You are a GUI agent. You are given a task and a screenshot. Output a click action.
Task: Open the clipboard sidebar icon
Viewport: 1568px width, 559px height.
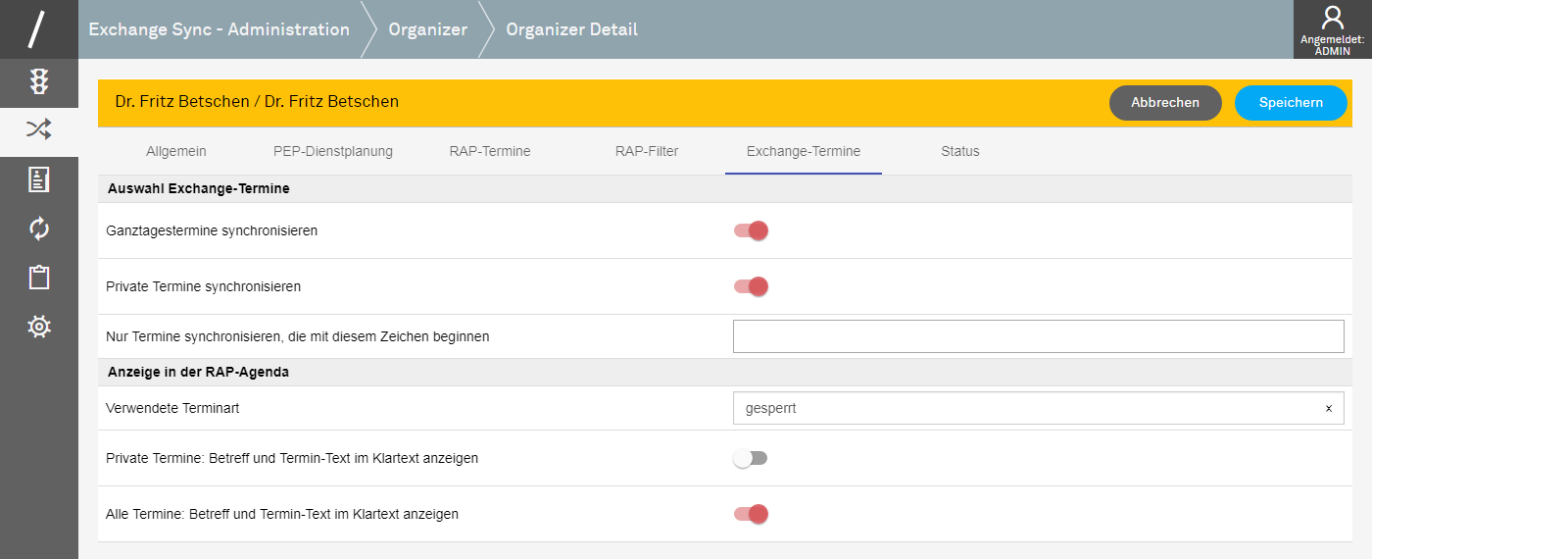tap(39, 278)
